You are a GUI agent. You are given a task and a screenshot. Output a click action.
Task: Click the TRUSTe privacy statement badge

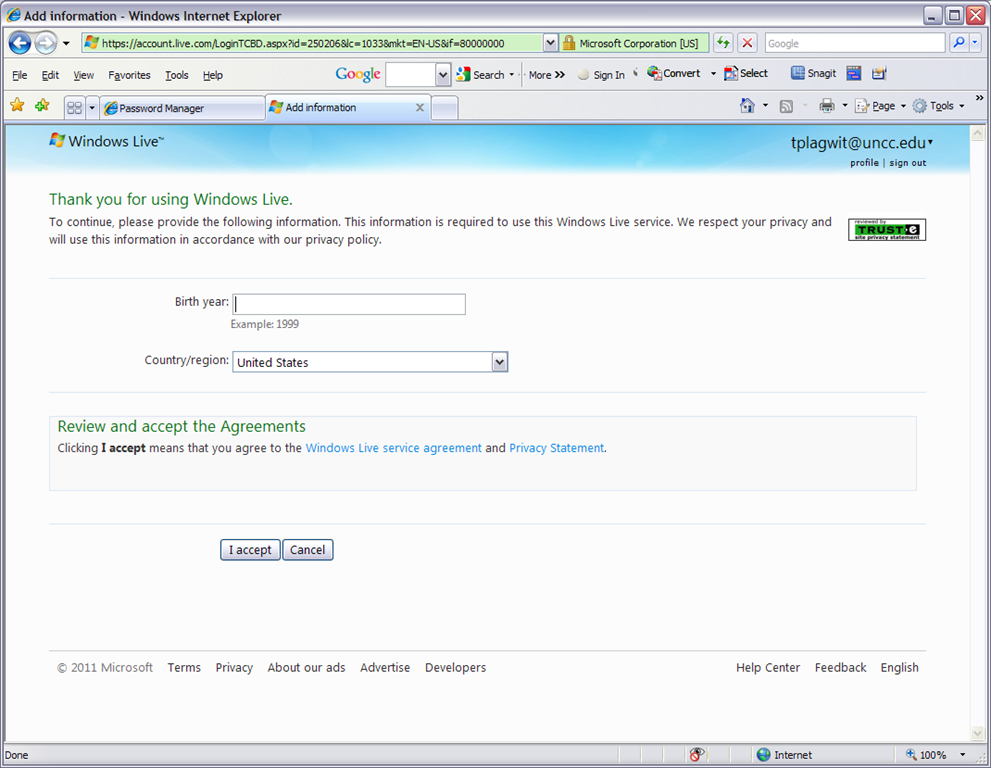click(887, 230)
